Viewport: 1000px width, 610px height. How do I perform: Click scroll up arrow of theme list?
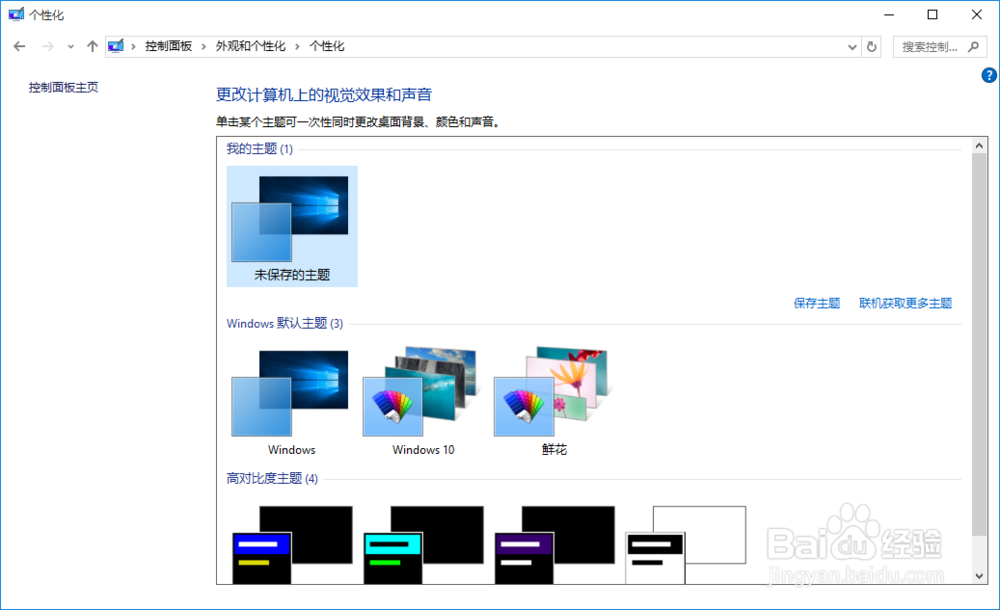click(980, 146)
